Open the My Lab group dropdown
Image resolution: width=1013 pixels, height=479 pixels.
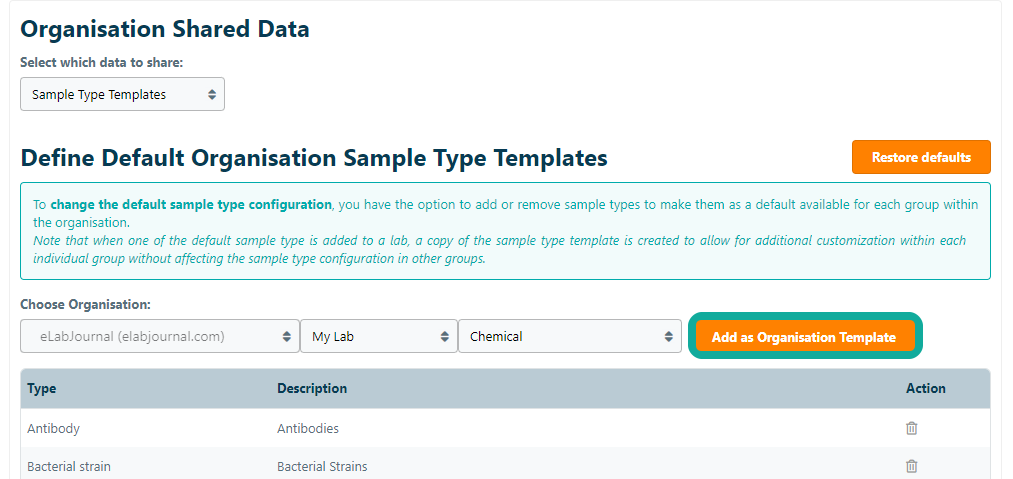click(378, 337)
